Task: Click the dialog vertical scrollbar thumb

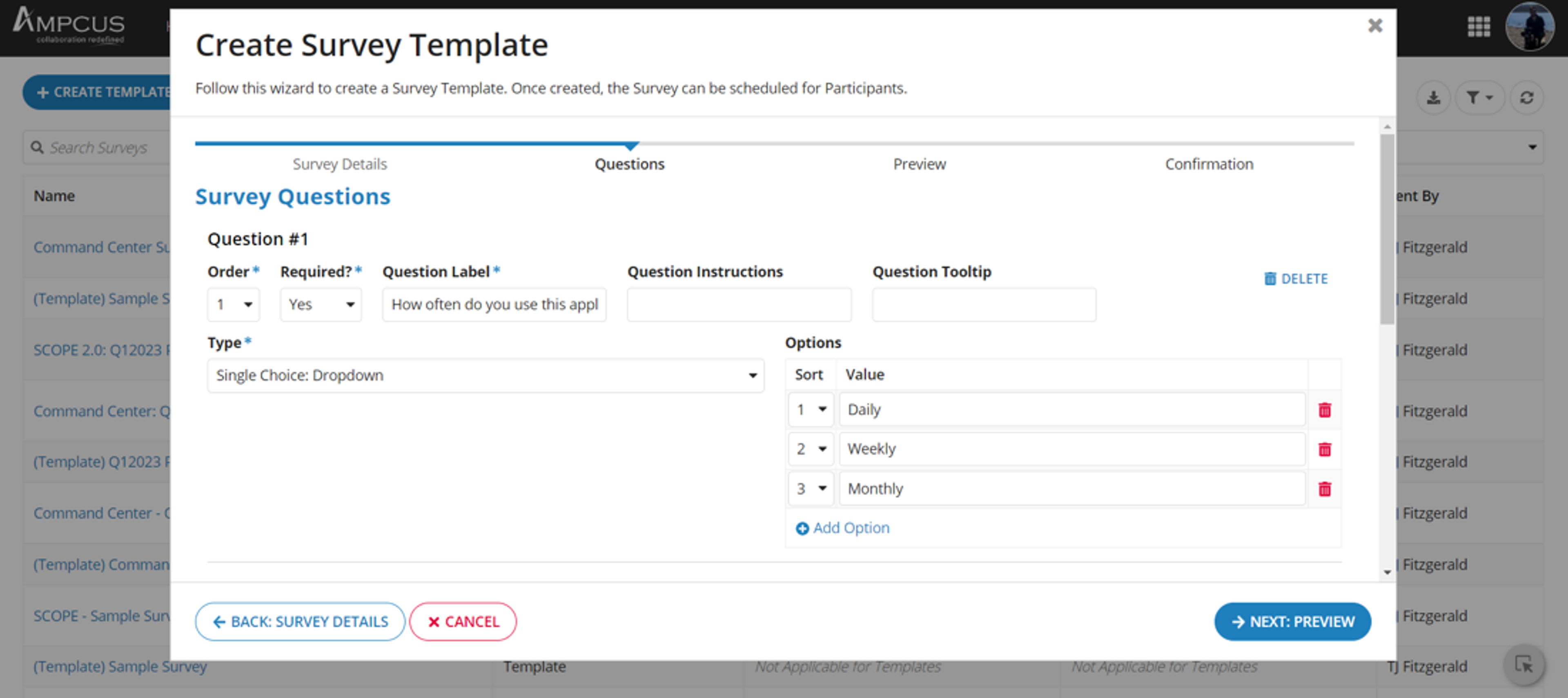Action: pyautogui.click(x=1387, y=230)
